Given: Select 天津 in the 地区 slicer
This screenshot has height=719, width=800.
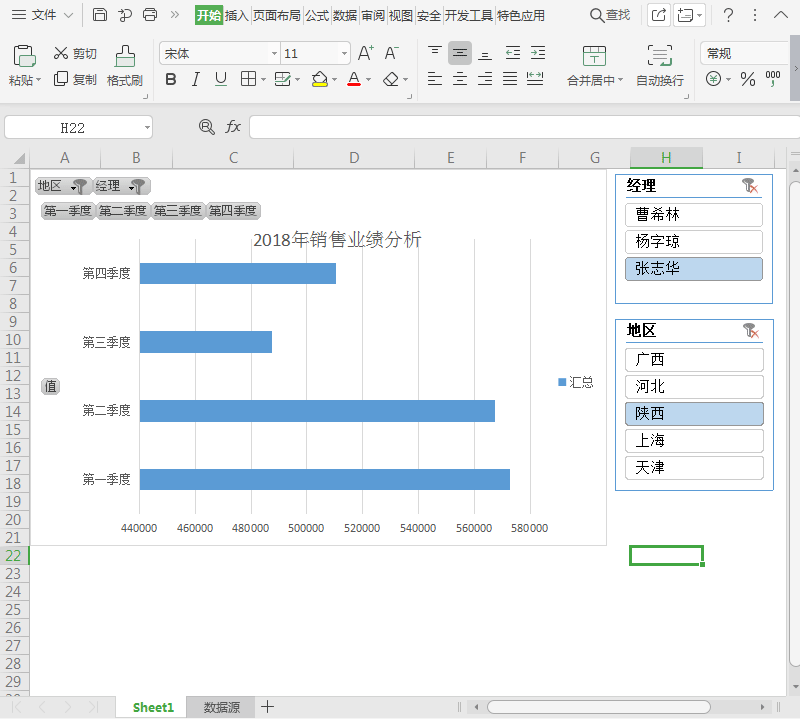Looking at the screenshot, I should coord(694,468).
